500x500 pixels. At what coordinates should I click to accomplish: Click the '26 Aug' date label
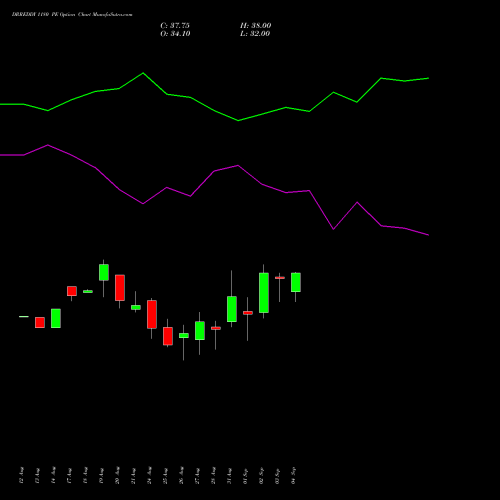coord(181,475)
